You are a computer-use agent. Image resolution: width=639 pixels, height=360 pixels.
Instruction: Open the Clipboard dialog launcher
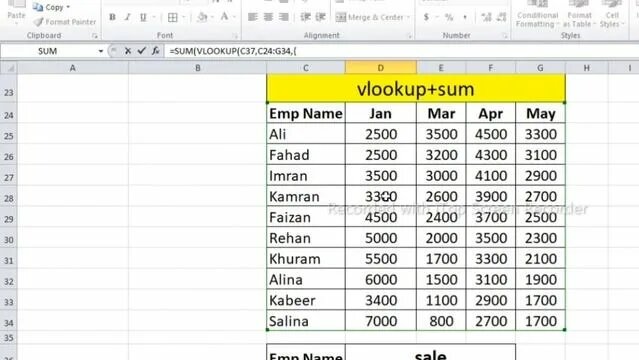[95, 36]
